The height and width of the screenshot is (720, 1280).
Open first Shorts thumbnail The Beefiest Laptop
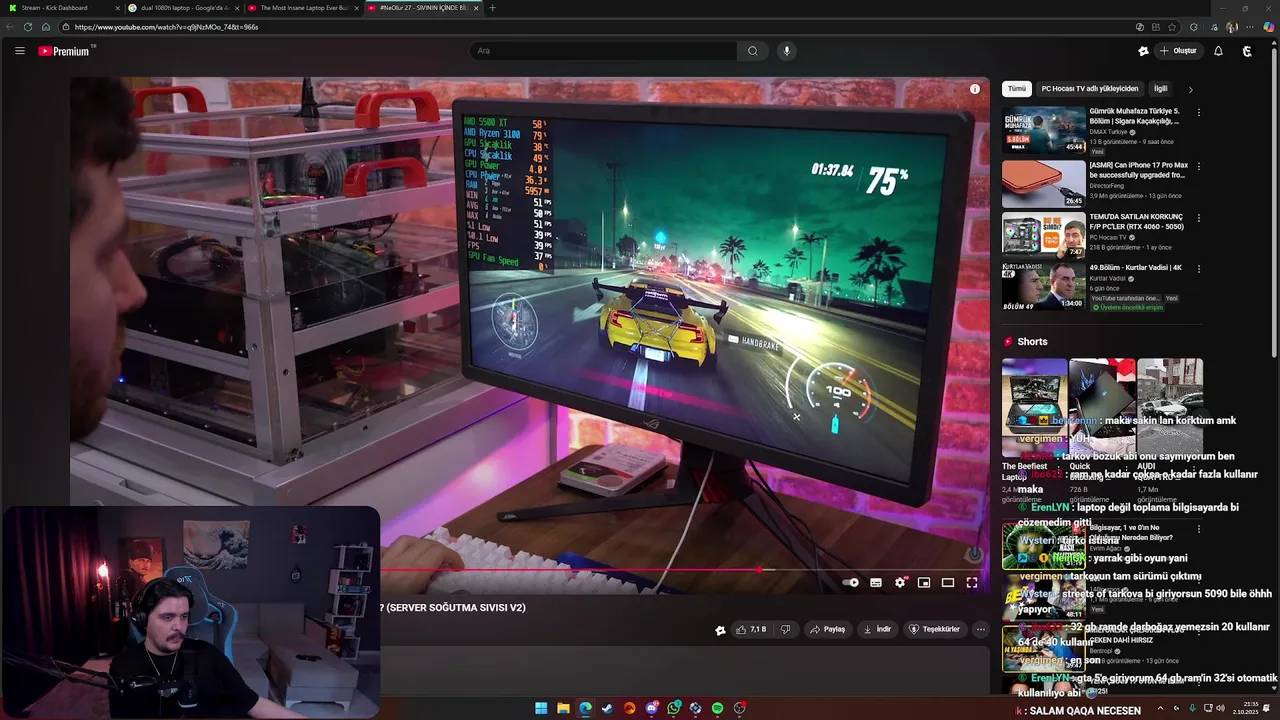[1034, 408]
